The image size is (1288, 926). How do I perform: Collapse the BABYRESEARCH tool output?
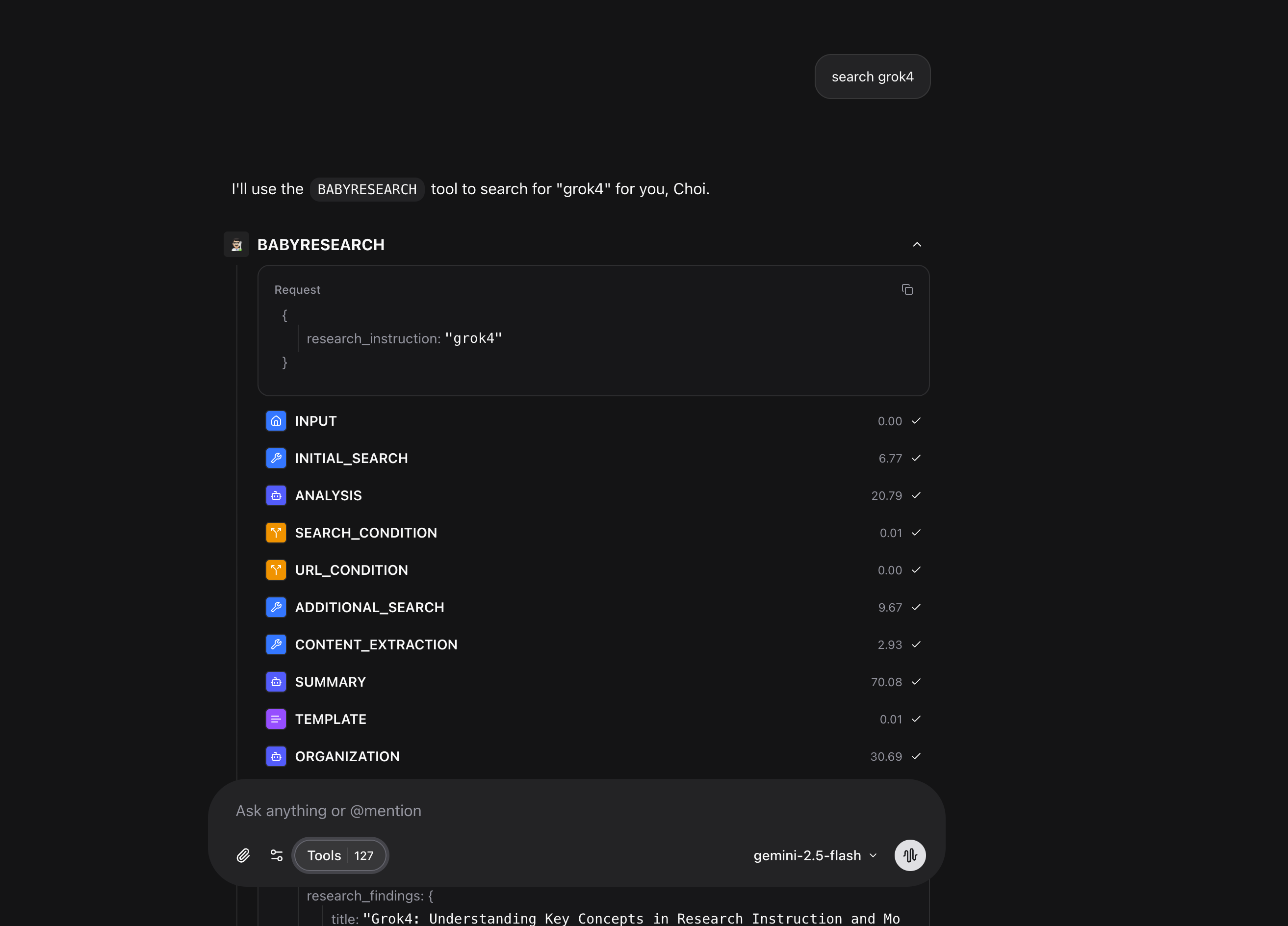pos(917,244)
